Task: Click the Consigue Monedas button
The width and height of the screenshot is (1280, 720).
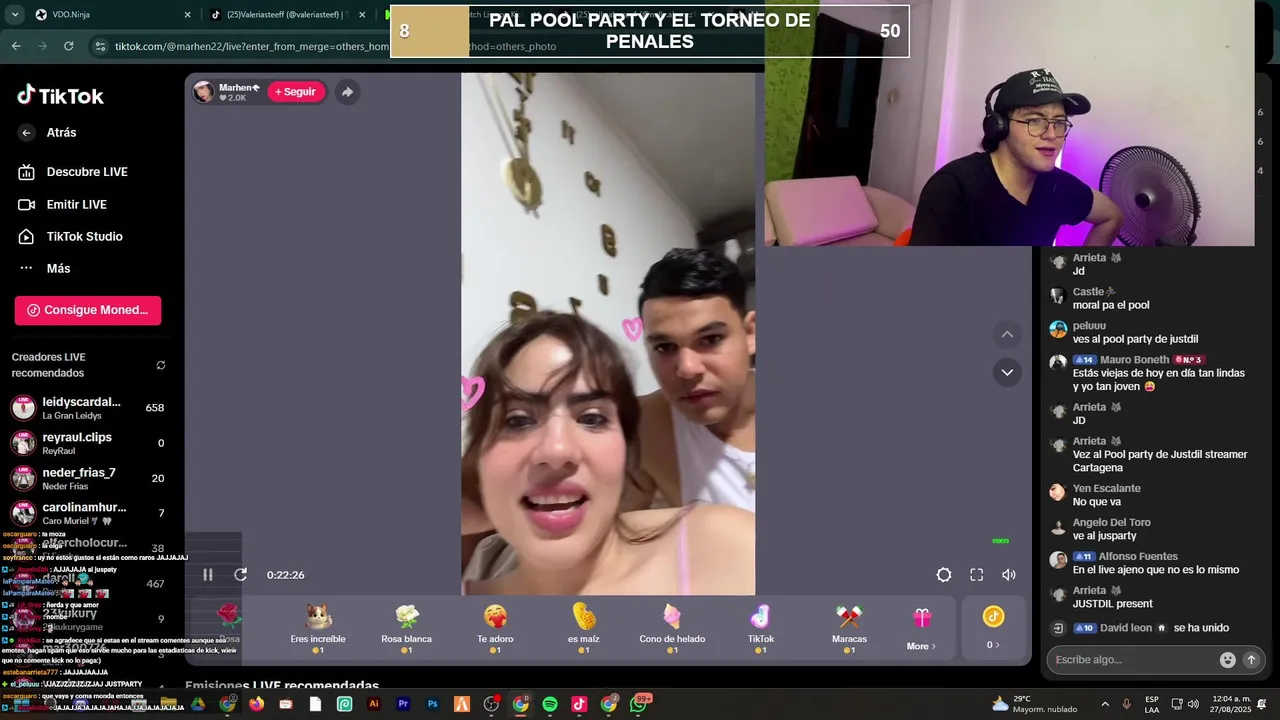Action: coord(88,310)
